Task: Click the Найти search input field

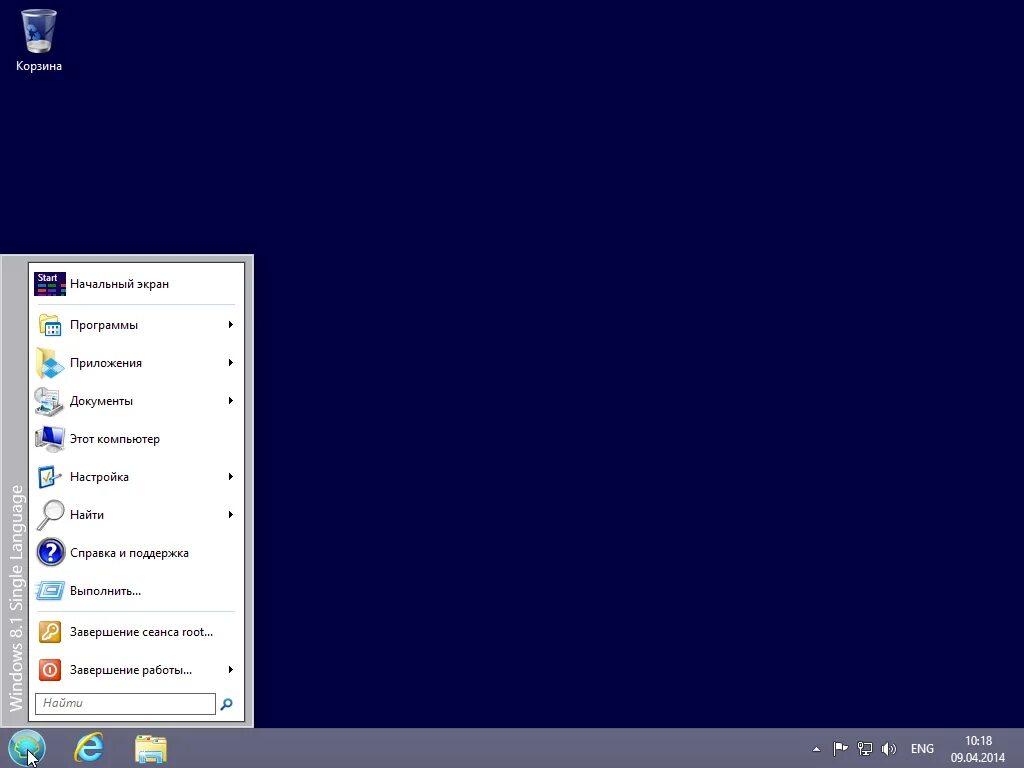Action: tap(125, 703)
